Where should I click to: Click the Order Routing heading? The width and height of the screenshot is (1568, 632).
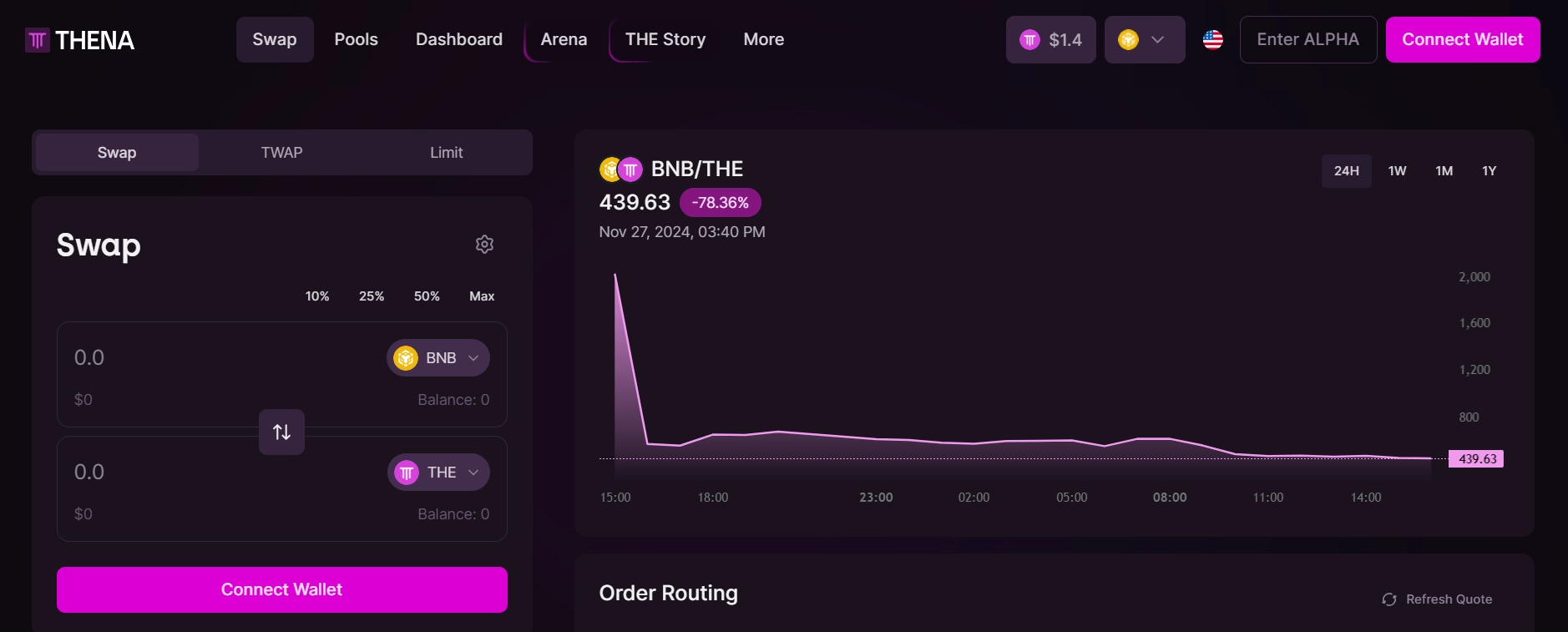tap(668, 593)
